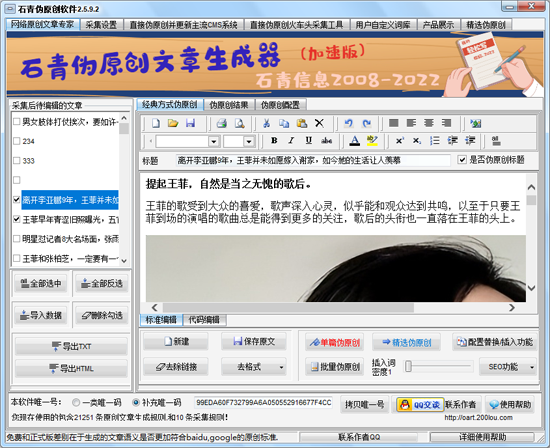
Task: Toggle Bold formatting
Action: [274, 141]
